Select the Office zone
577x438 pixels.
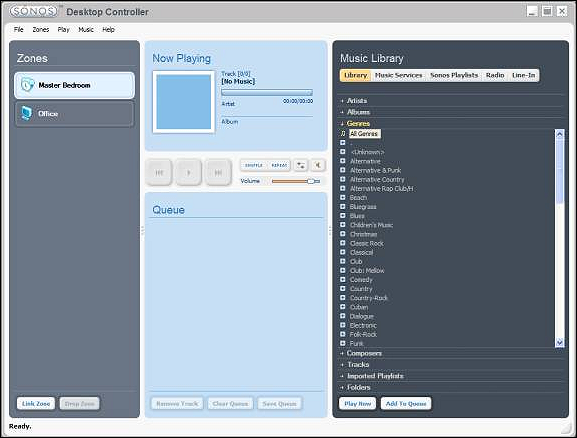click(x=74, y=114)
